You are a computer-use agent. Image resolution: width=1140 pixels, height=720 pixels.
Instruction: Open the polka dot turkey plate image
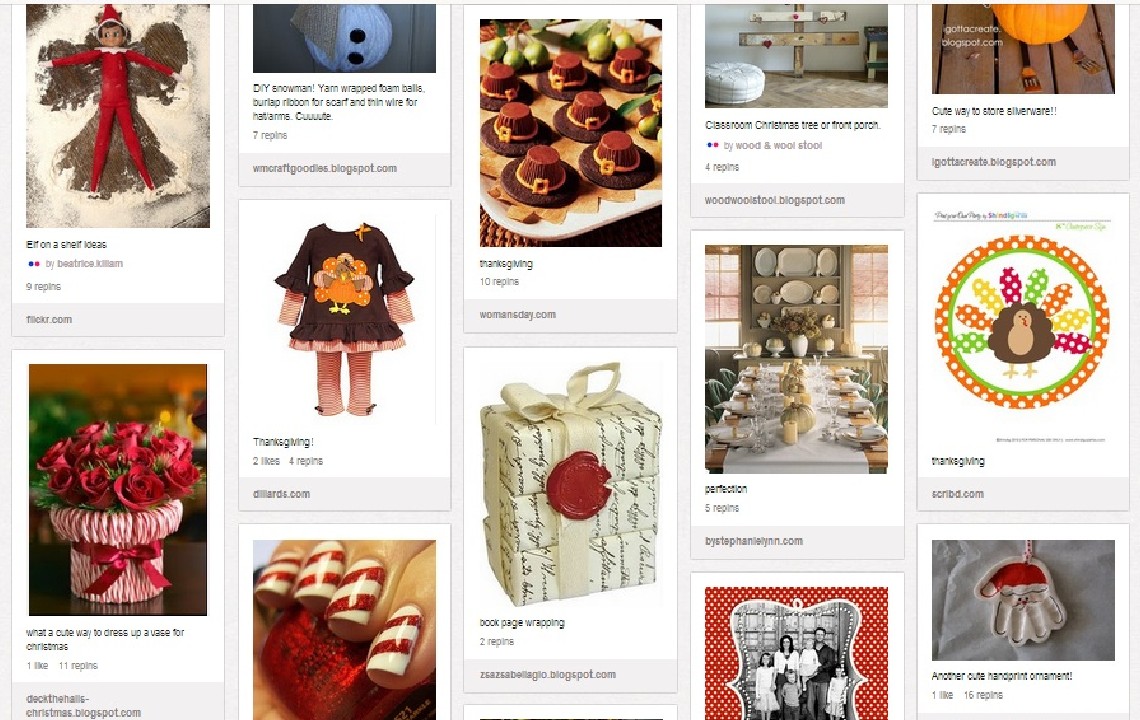[x=1023, y=328]
